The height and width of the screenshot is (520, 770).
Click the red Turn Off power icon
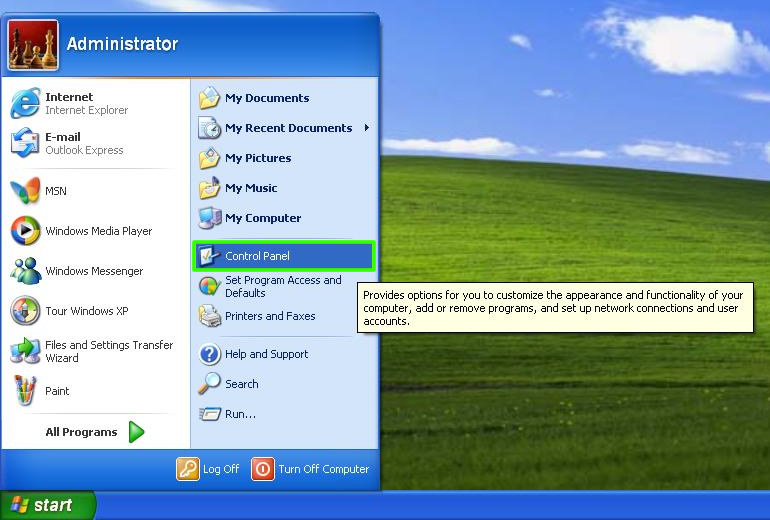tap(263, 469)
